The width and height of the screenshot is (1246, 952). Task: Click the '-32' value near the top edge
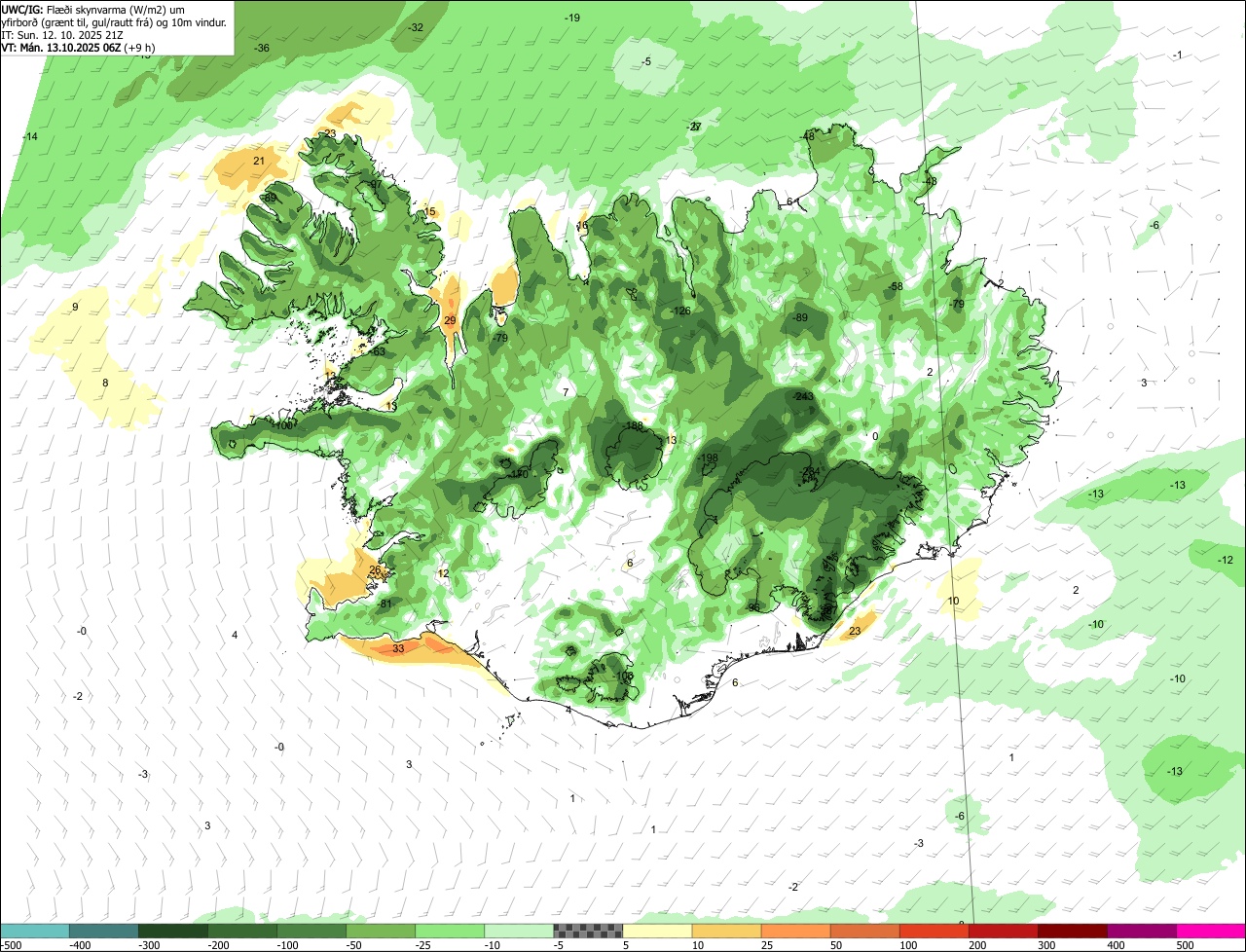click(416, 27)
